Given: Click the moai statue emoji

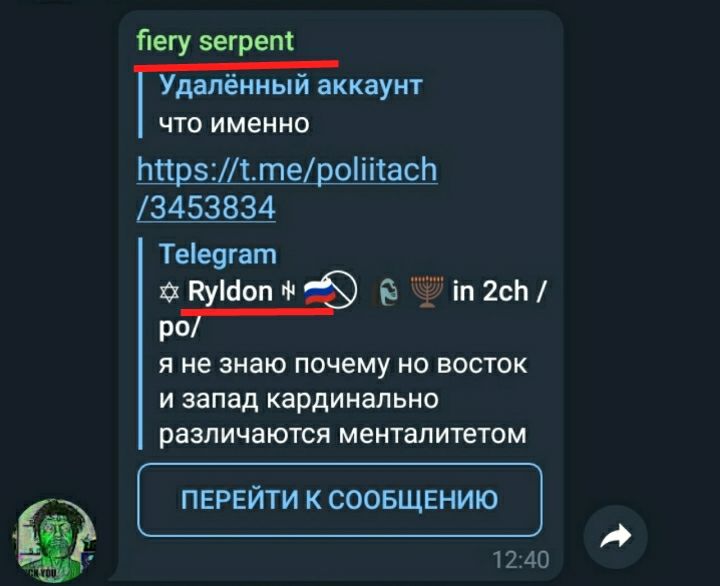Looking at the screenshot, I should (x=388, y=292).
